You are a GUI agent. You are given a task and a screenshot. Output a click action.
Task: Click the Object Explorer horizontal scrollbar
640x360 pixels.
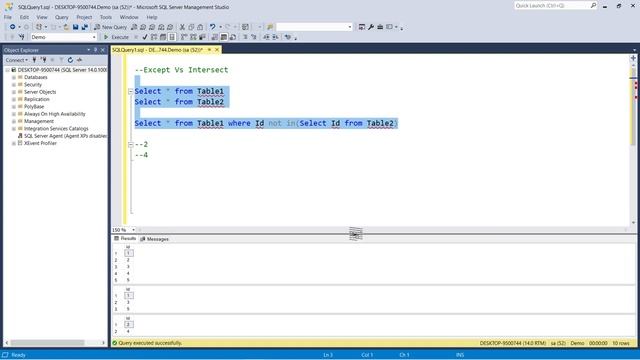[55, 343]
